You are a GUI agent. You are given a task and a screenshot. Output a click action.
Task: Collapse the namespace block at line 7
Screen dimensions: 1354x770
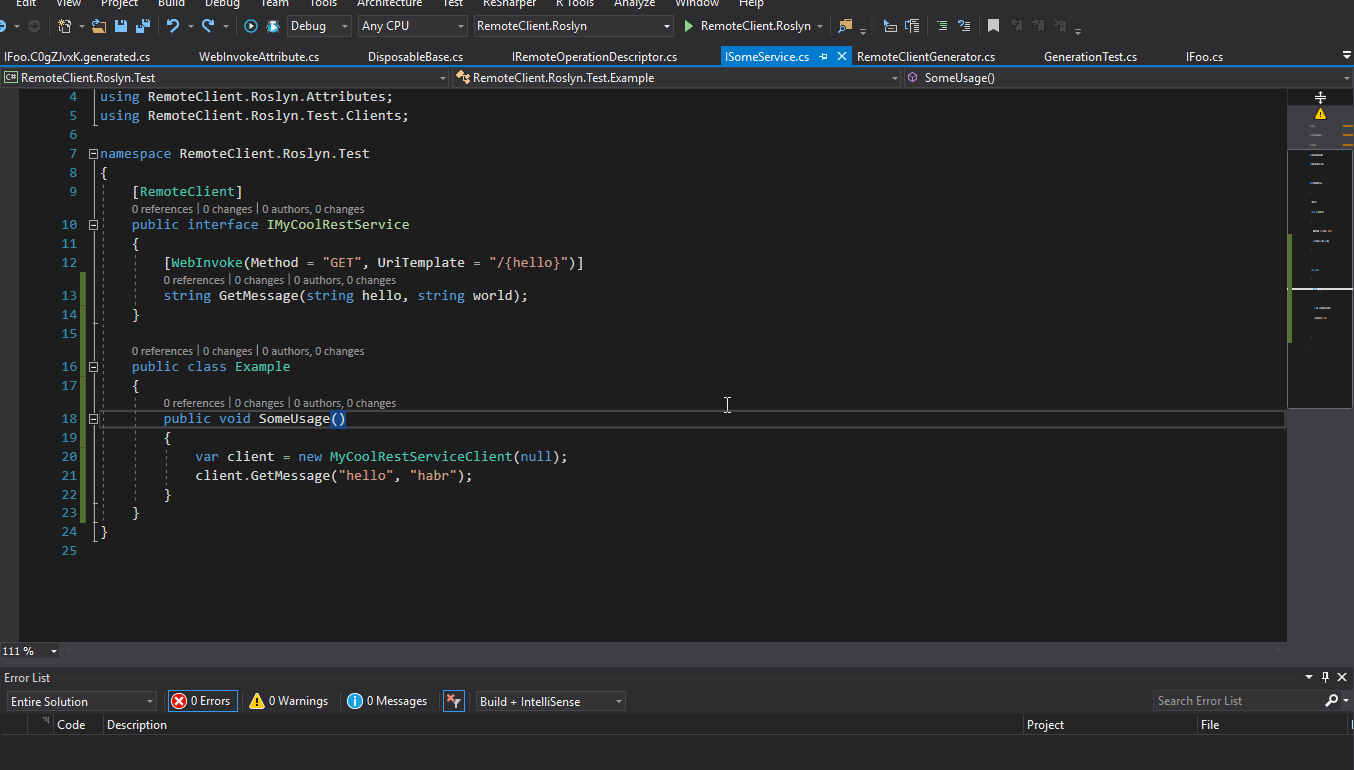93,154
